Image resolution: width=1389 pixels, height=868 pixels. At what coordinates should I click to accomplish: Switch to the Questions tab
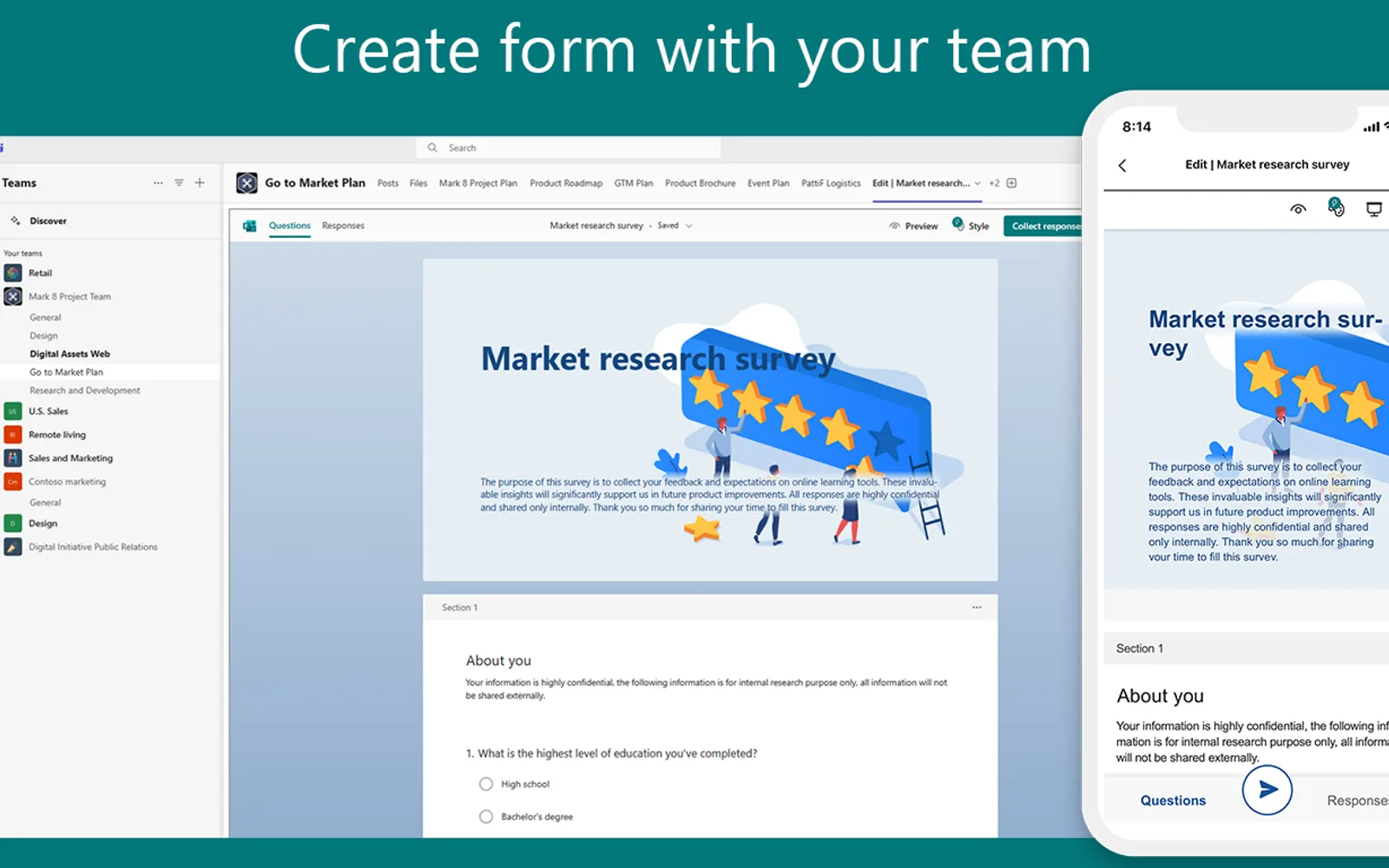point(289,226)
